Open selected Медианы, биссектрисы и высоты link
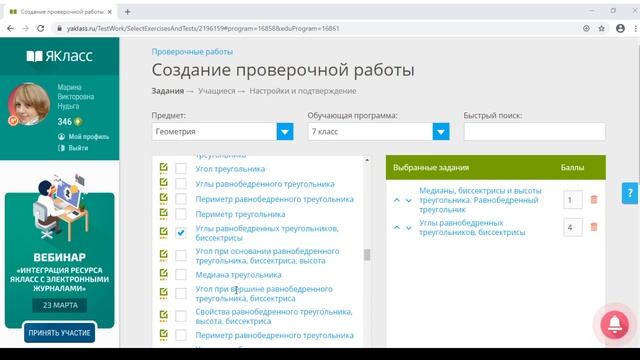640x360 pixels. (480, 200)
